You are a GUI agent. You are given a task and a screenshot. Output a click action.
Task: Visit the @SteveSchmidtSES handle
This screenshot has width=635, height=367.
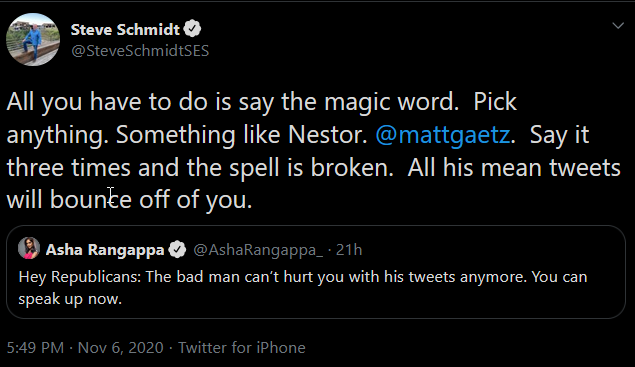pos(140,51)
